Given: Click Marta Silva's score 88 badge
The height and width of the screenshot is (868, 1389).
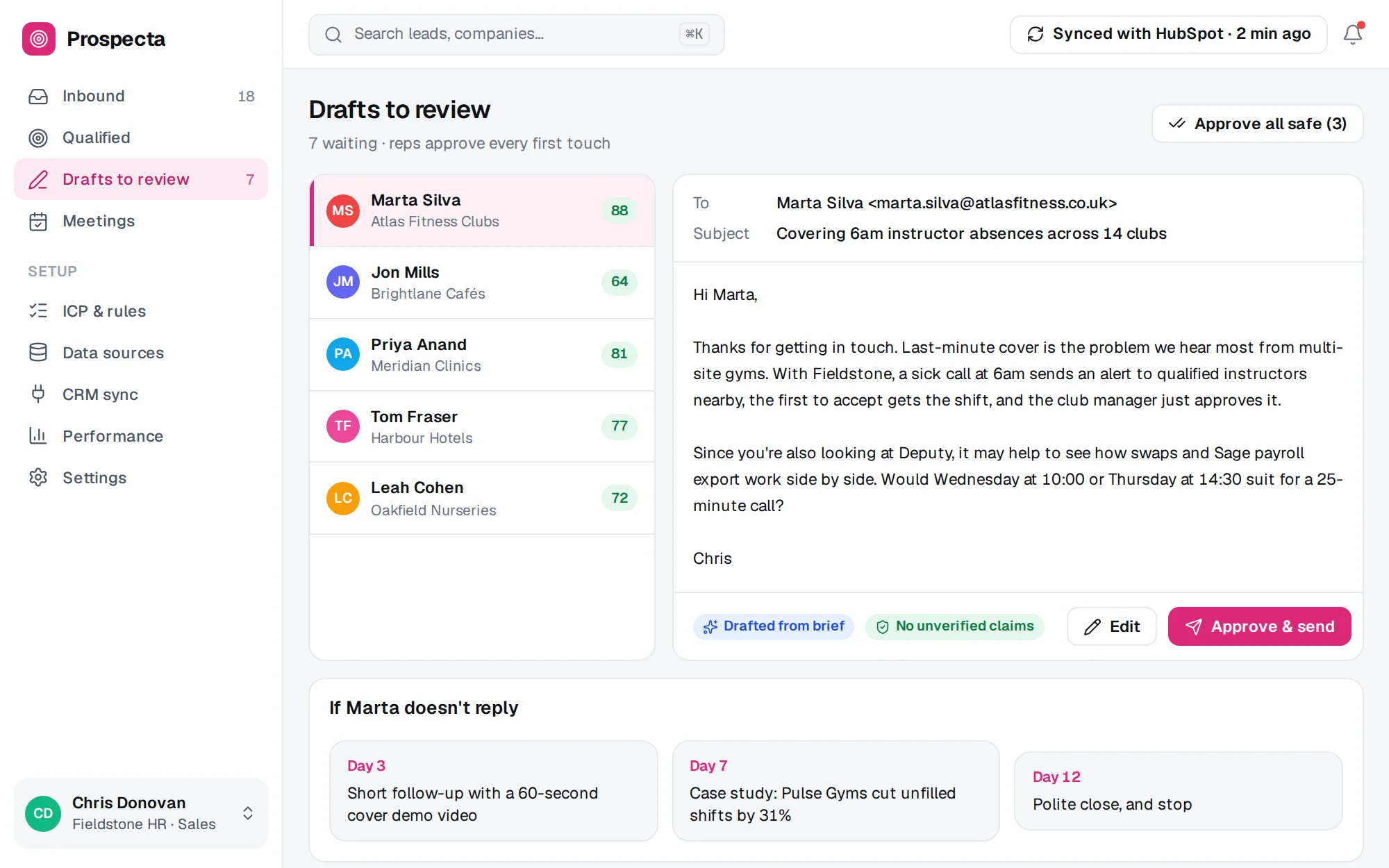Looking at the screenshot, I should point(619,210).
